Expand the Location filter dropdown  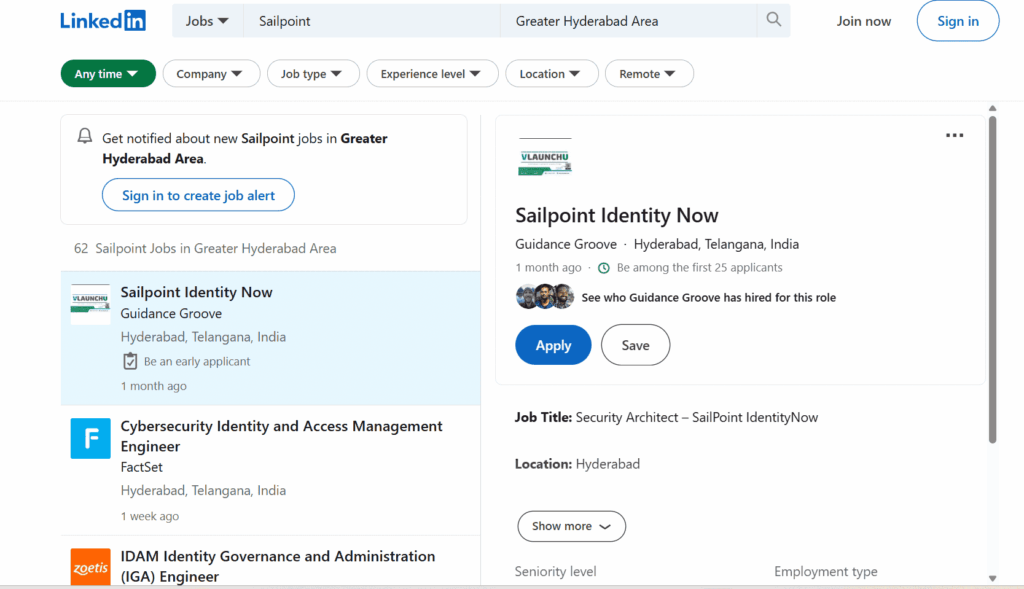point(552,73)
